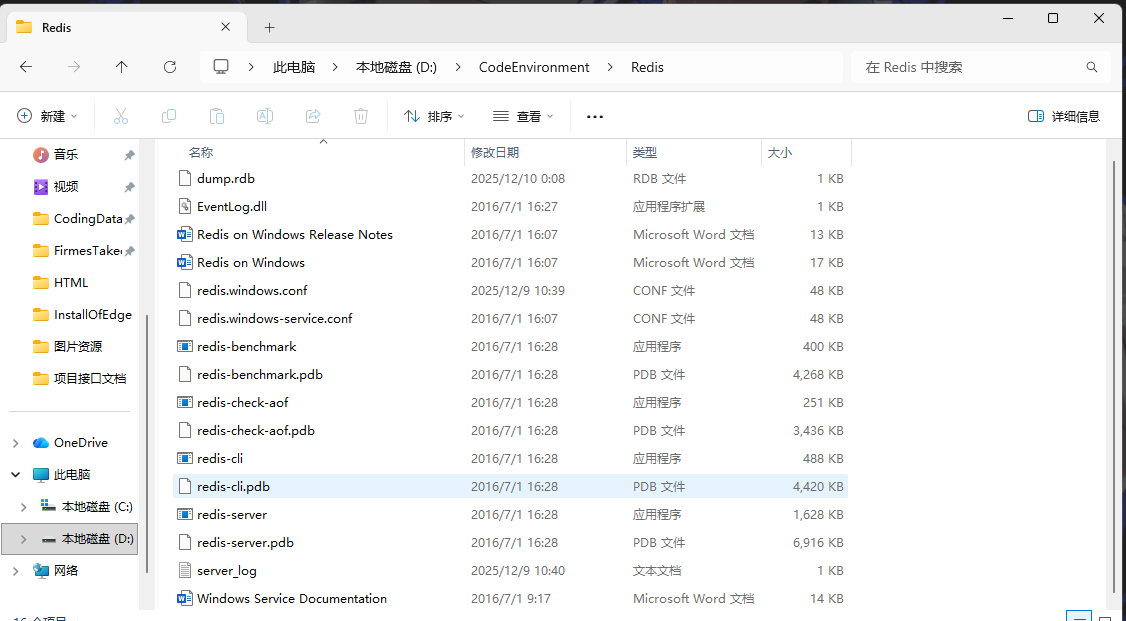
Task: Collapse the 此电脑 tree node
Action: pyautogui.click(x=16, y=475)
